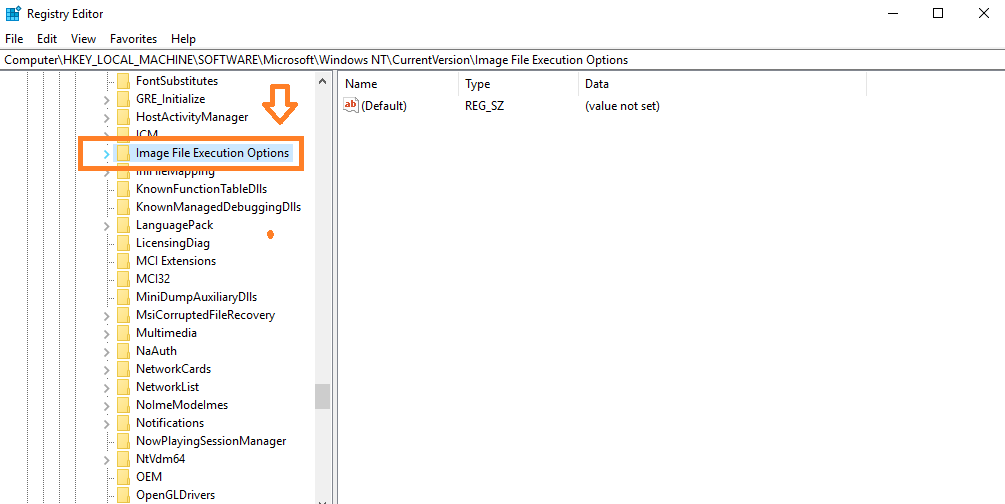Click the MCI32 folder icon

[x=123, y=279]
